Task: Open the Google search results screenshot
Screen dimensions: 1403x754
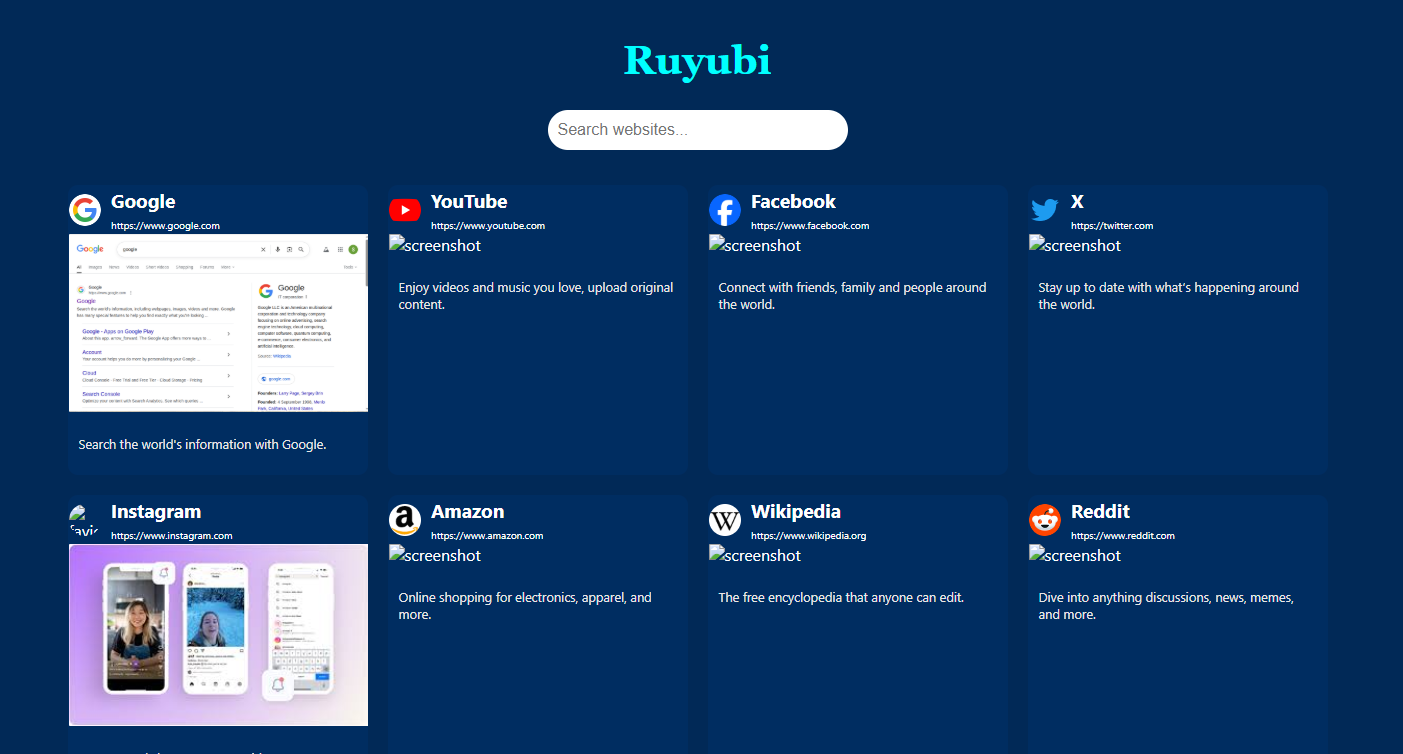Action: 218,323
